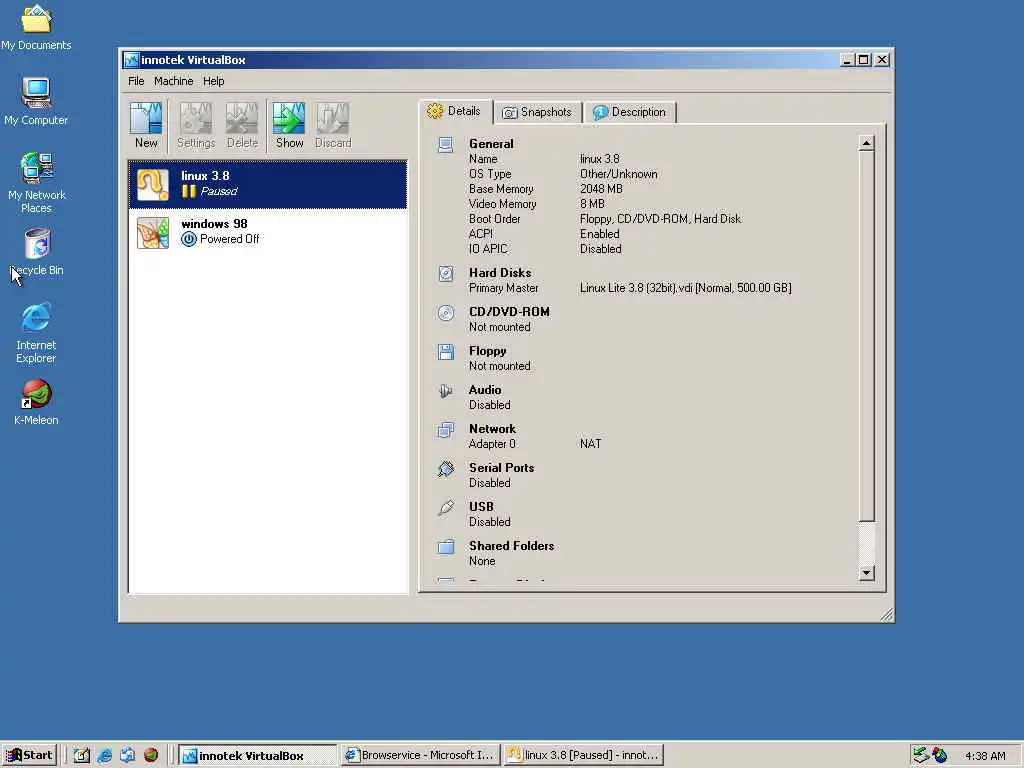Click the scroll up arrow in details
This screenshot has width=1024, height=768.
tap(866, 143)
